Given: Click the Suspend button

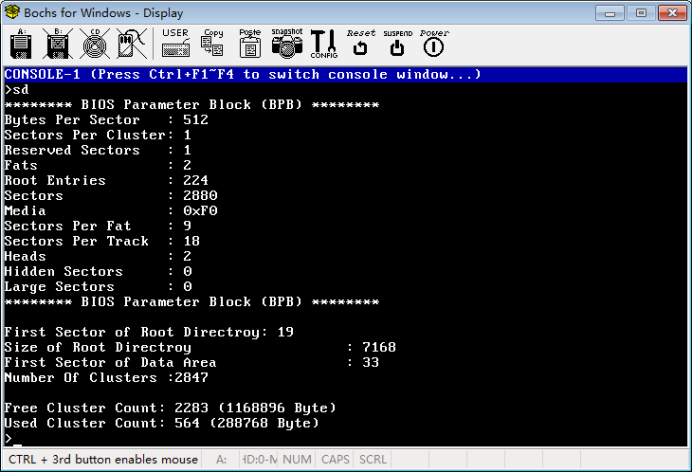Looking at the screenshot, I should click(398, 44).
